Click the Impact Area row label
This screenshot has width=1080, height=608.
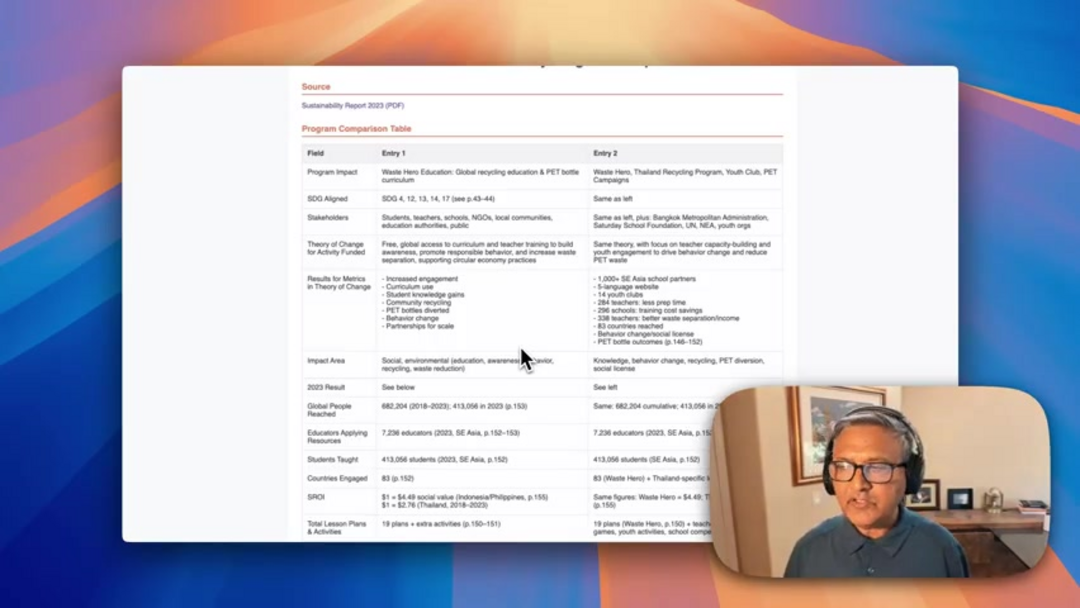click(326, 360)
